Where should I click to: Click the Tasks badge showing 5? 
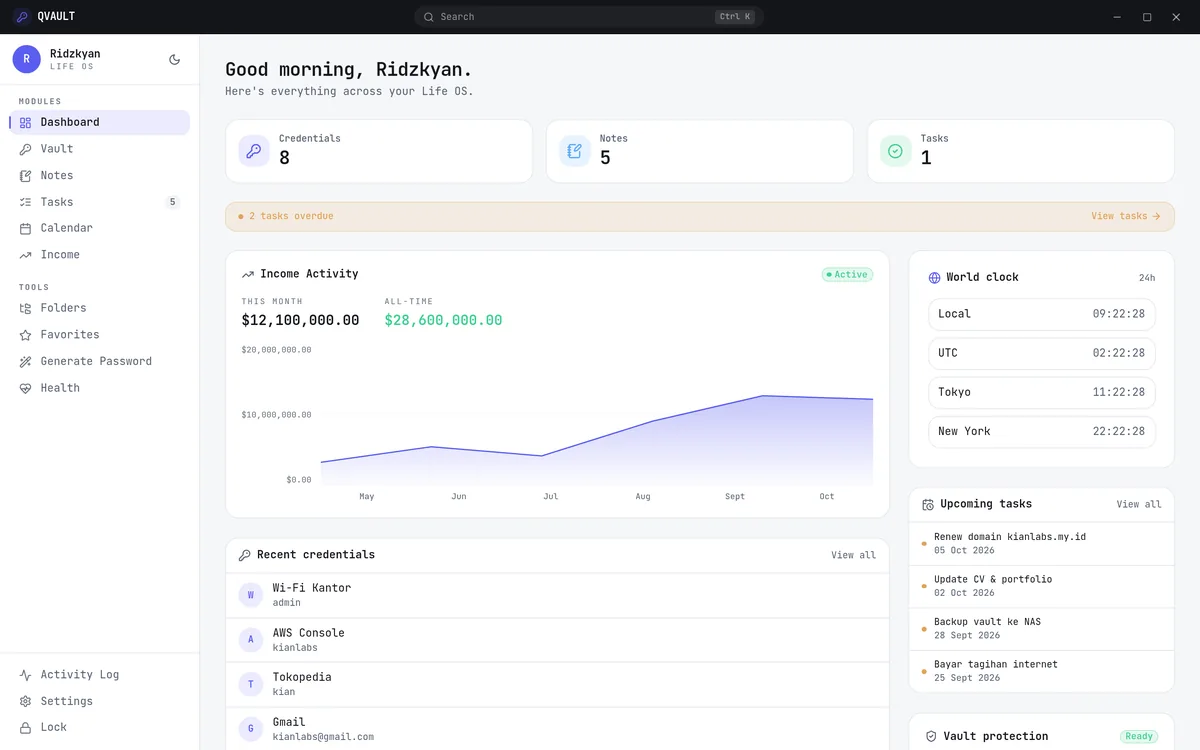click(172, 202)
